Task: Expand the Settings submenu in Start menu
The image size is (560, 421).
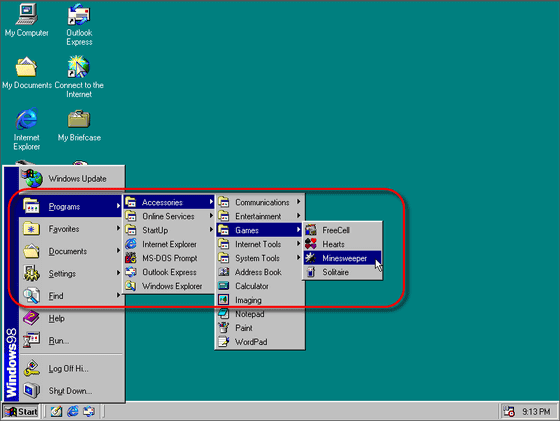Action: click(x=71, y=274)
